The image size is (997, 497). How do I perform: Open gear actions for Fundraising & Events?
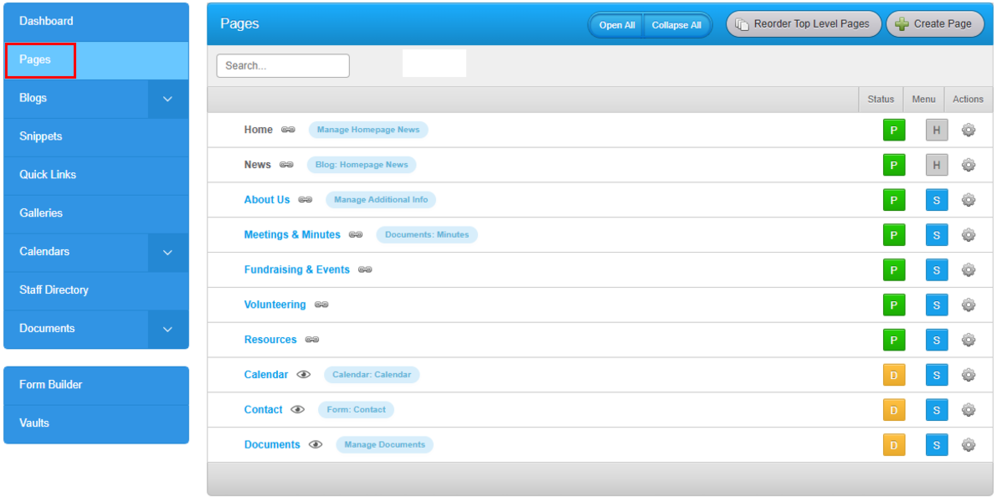[x=968, y=270]
